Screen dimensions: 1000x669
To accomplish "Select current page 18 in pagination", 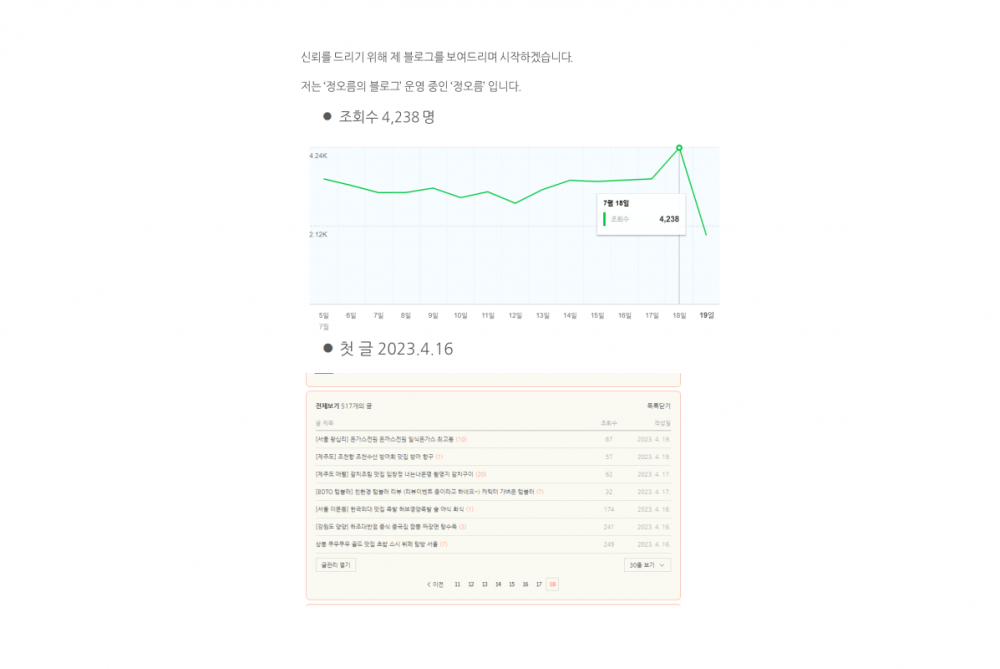I will coord(552,584).
